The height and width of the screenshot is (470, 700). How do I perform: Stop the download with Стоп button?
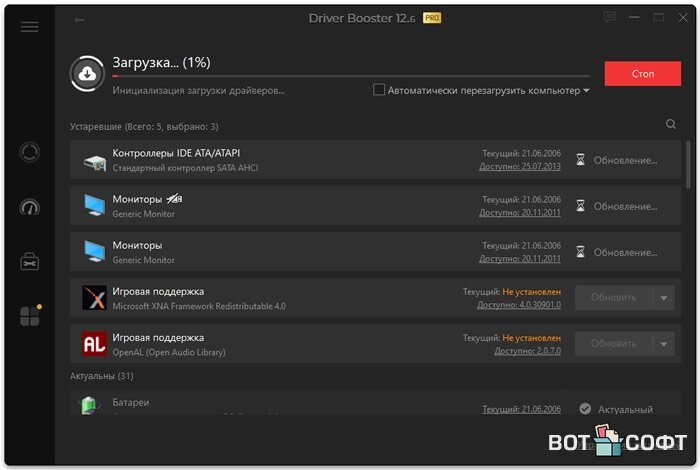coord(642,74)
